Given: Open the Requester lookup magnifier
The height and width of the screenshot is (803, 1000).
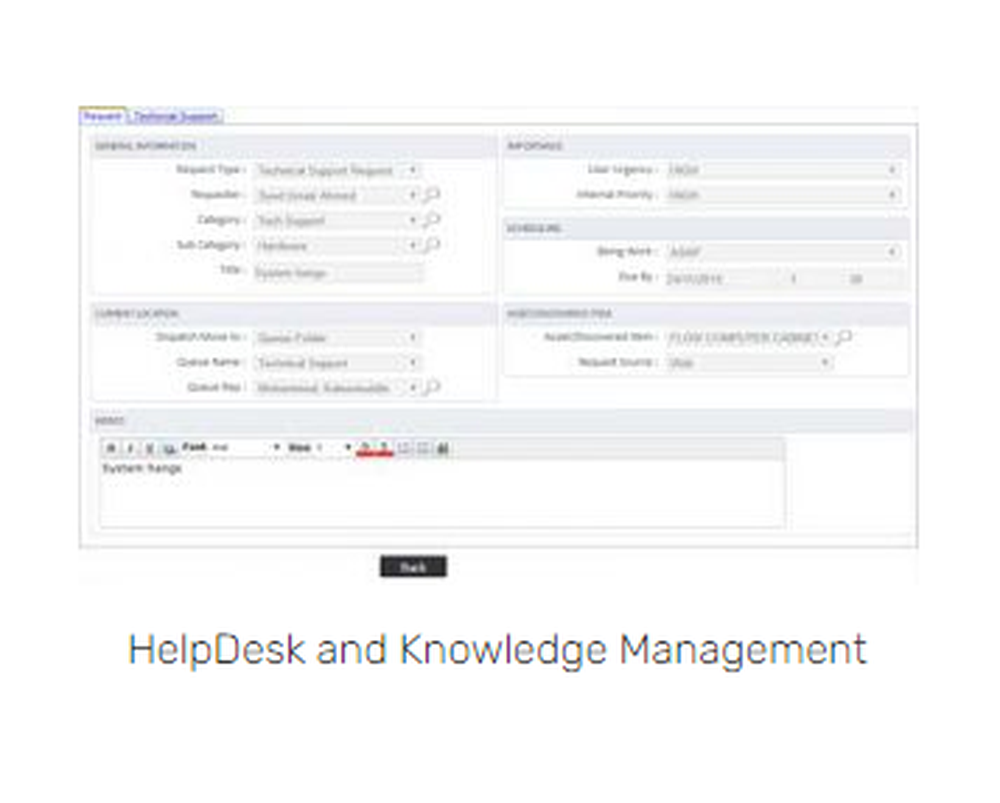Looking at the screenshot, I should coord(433,195).
